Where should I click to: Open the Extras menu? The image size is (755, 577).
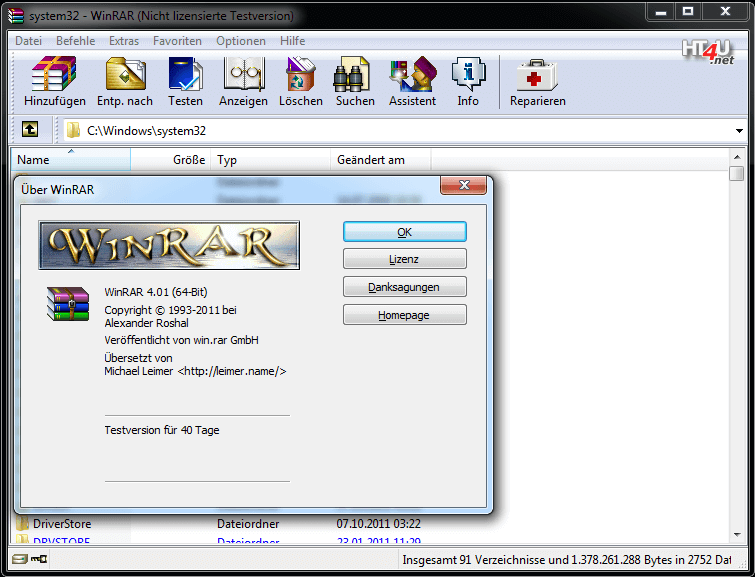pyautogui.click(x=124, y=41)
